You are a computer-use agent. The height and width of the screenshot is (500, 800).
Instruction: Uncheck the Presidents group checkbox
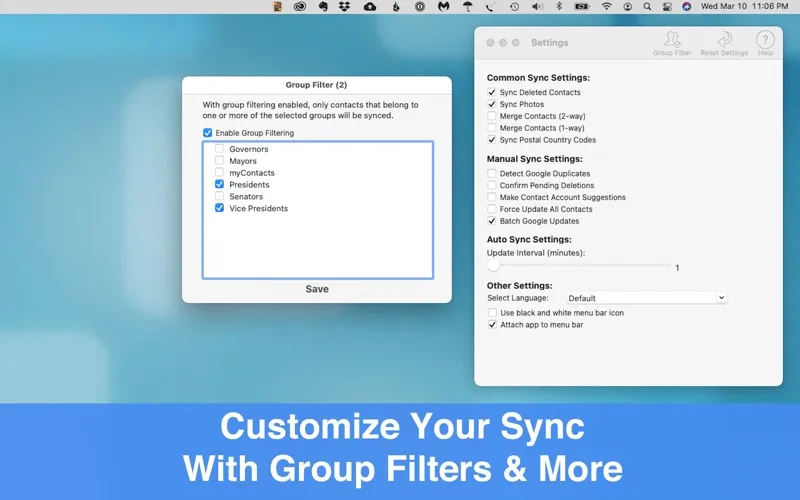pyautogui.click(x=219, y=185)
